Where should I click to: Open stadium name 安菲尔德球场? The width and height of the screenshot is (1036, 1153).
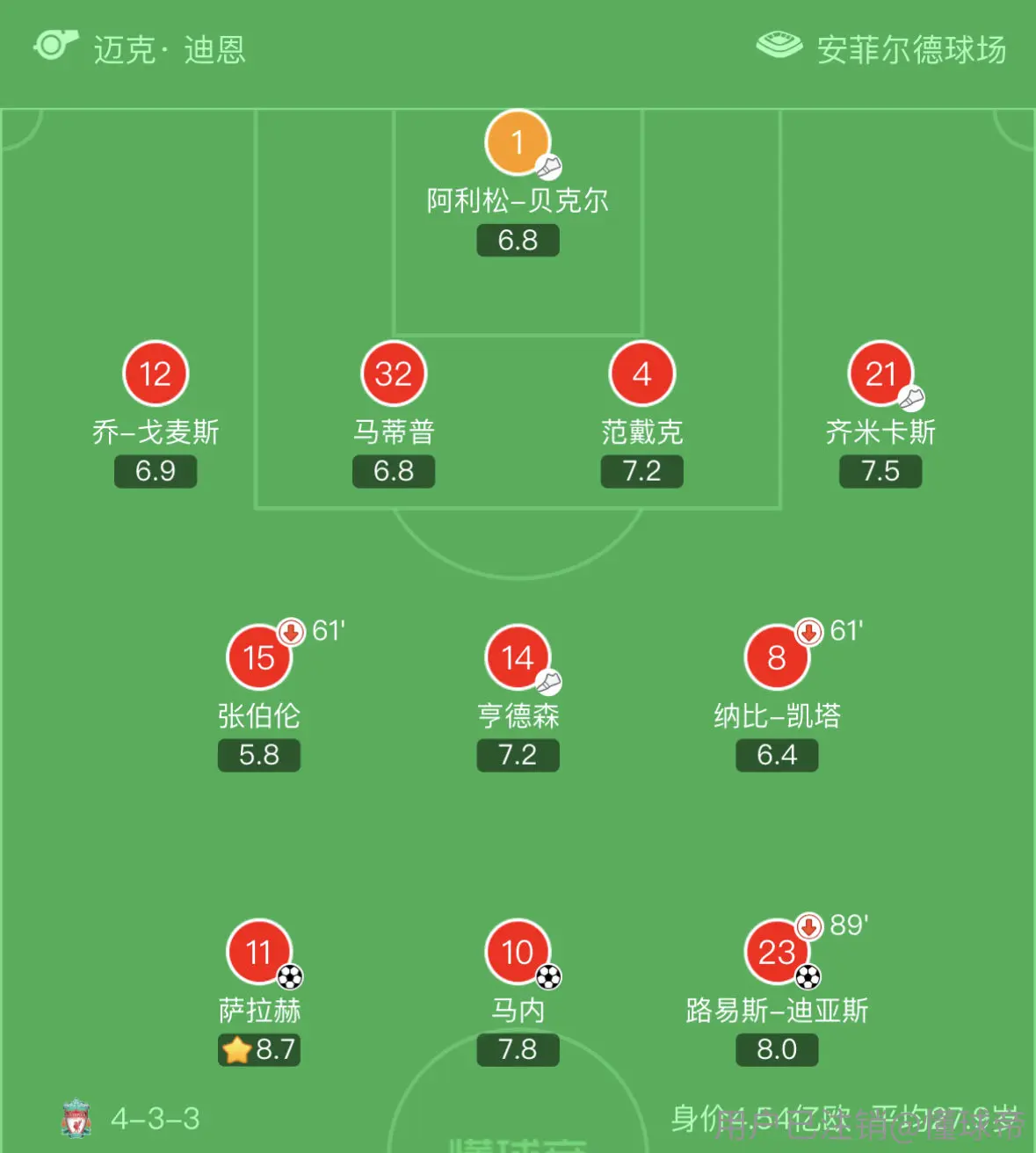pyautogui.click(x=911, y=50)
